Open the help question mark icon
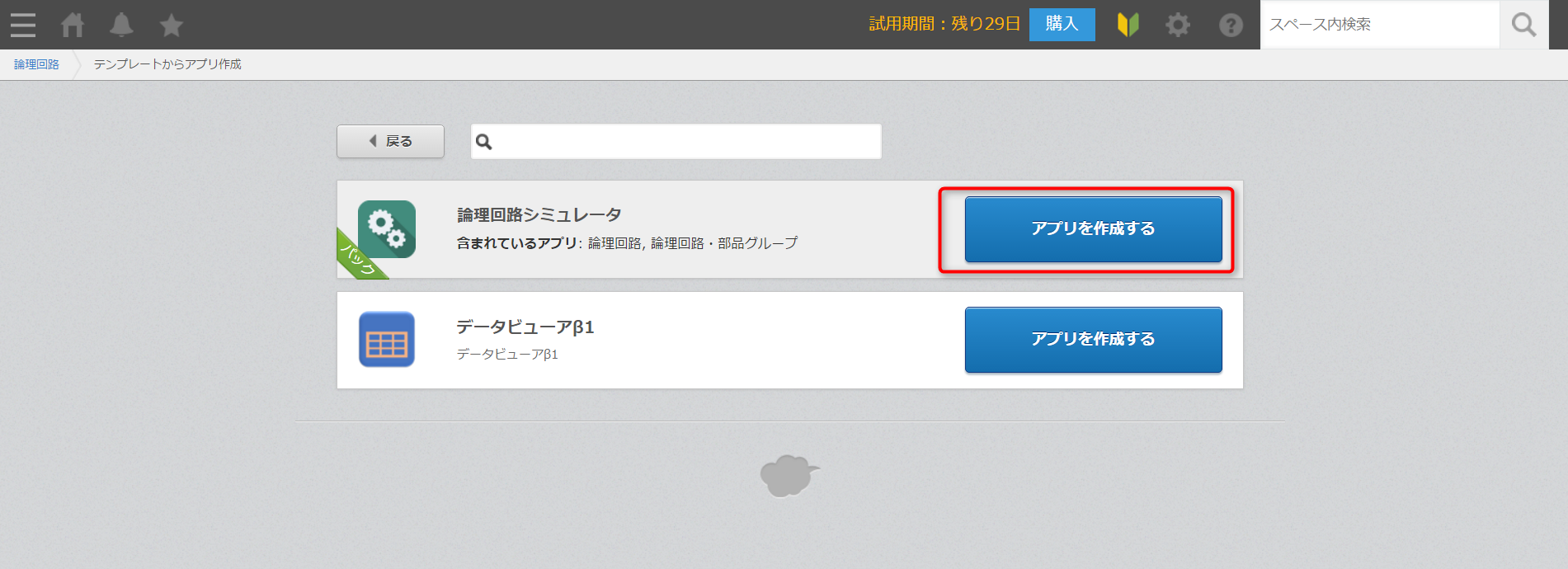Image resolution: width=1568 pixels, height=569 pixels. click(1231, 25)
